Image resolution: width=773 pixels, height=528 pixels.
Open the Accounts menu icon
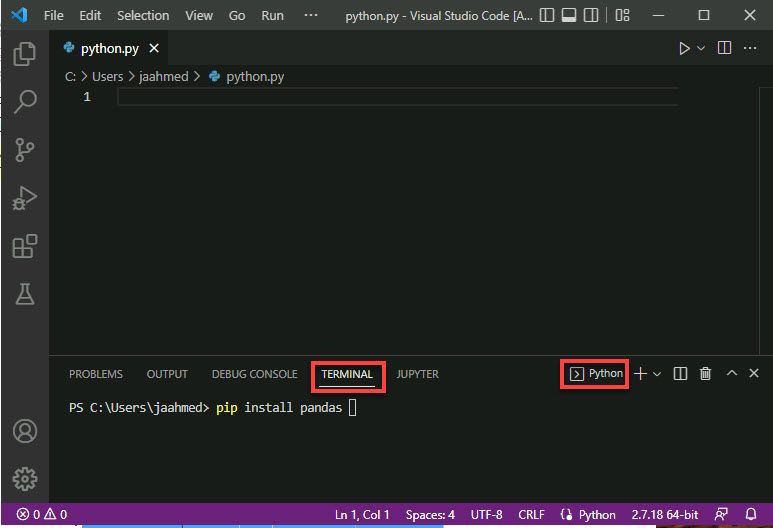[25, 431]
